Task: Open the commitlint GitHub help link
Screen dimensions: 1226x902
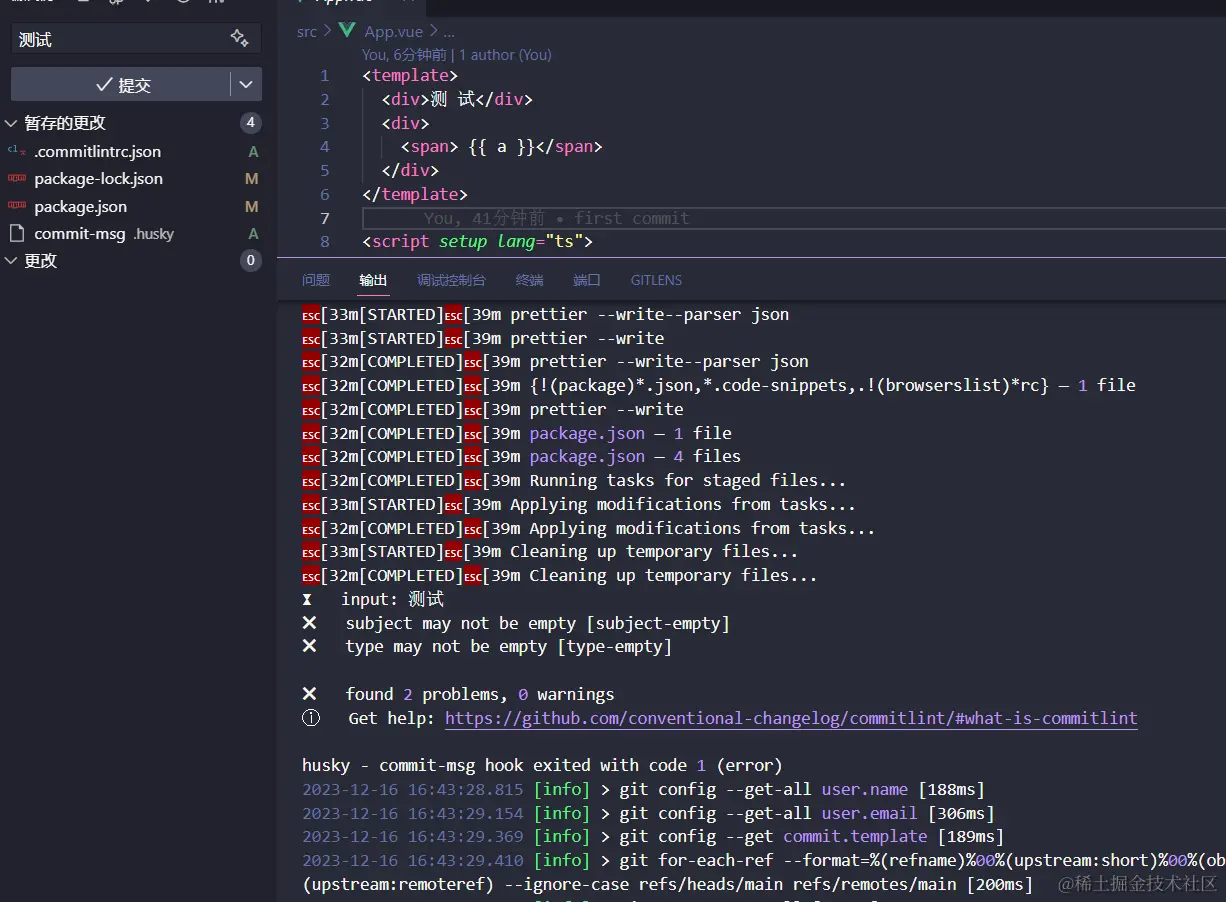Action: (791, 718)
